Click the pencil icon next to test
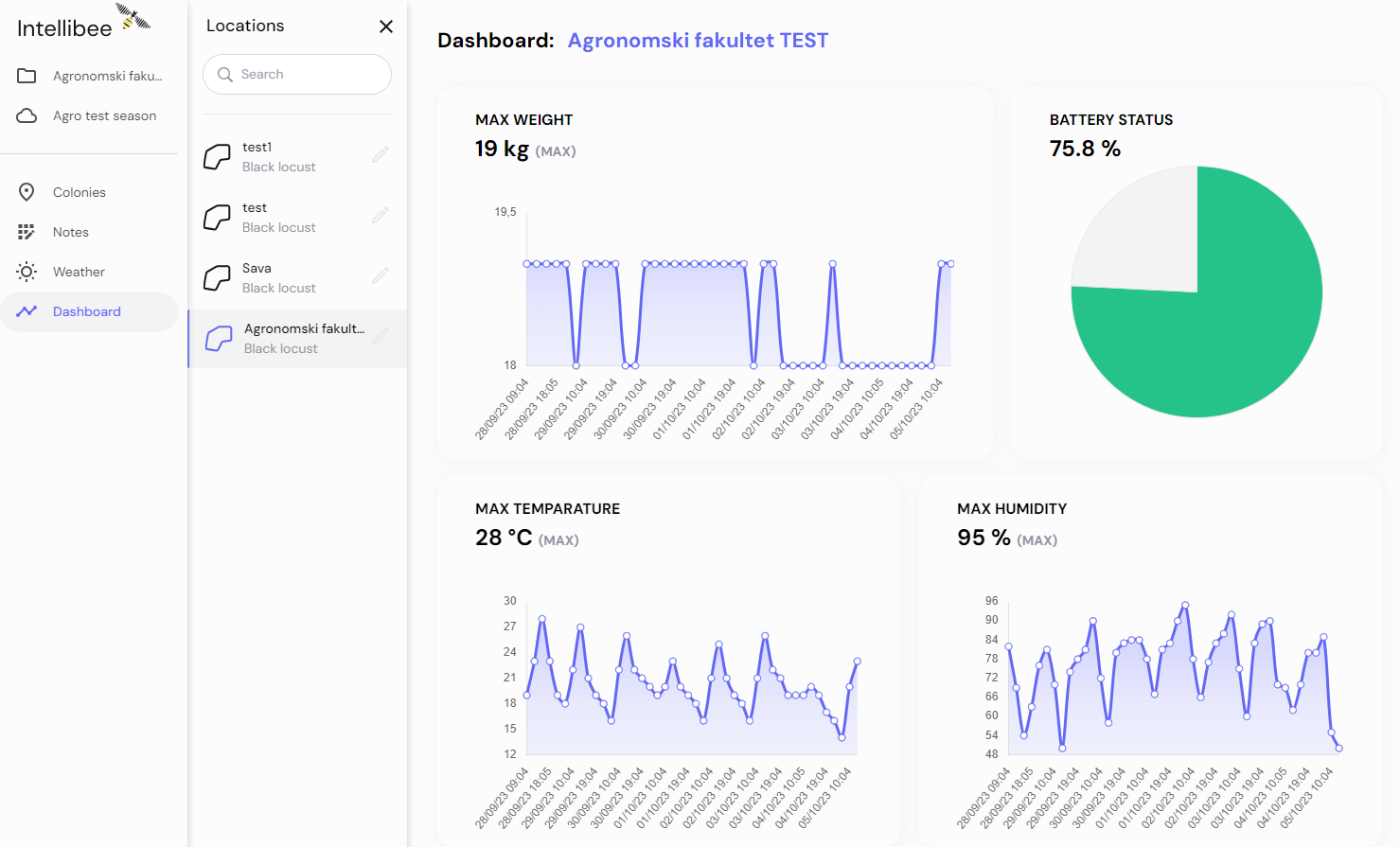The height and width of the screenshot is (847, 1400). (x=381, y=215)
